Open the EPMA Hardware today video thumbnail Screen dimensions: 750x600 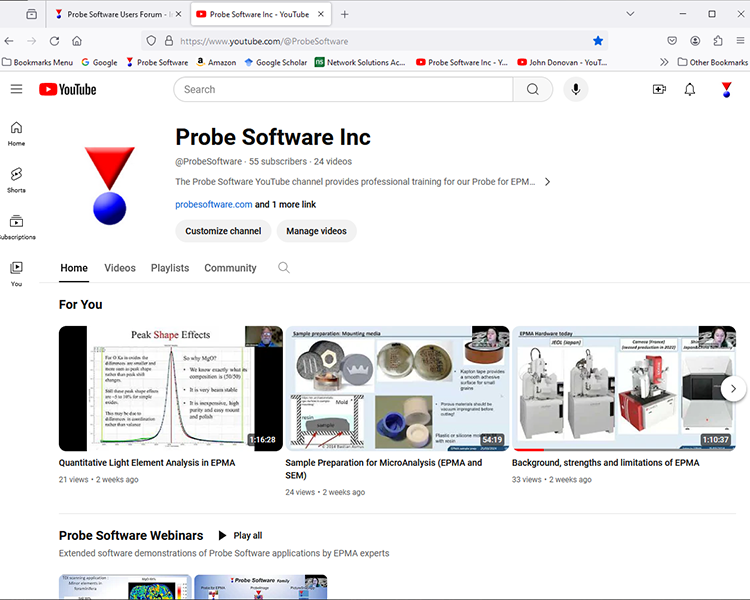624,389
